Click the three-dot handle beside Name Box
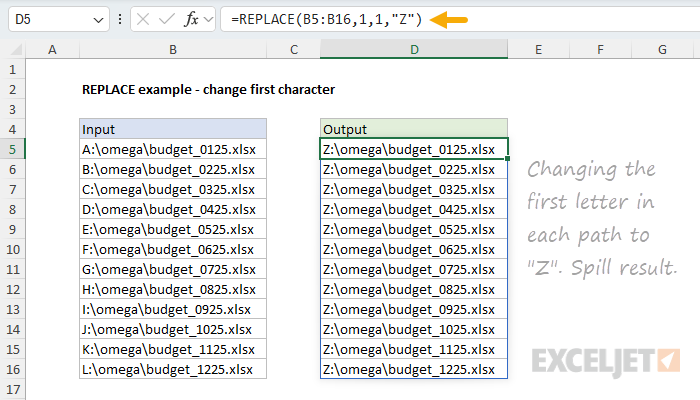Screen dimensions: 700x400 (x=120, y=20)
